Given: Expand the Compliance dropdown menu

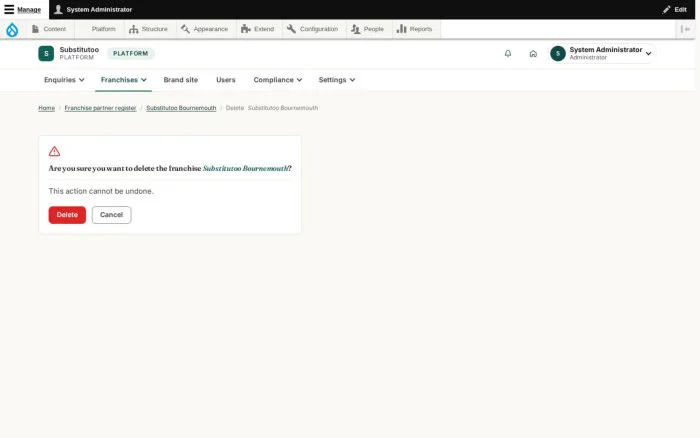Looking at the screenshot, I should point(278,80).
